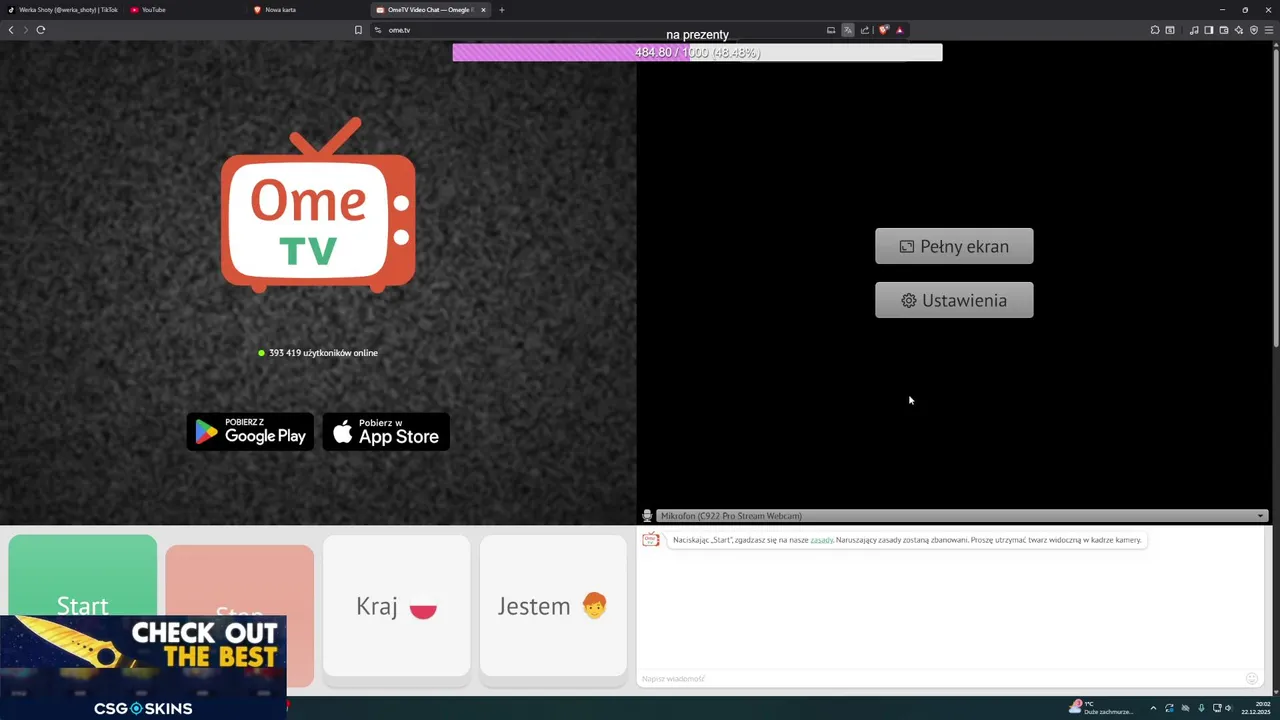Screen dimensions: 1280x720
Task: Toggle the browser sidebar panel icon
Action: [x=1209, y=30]
